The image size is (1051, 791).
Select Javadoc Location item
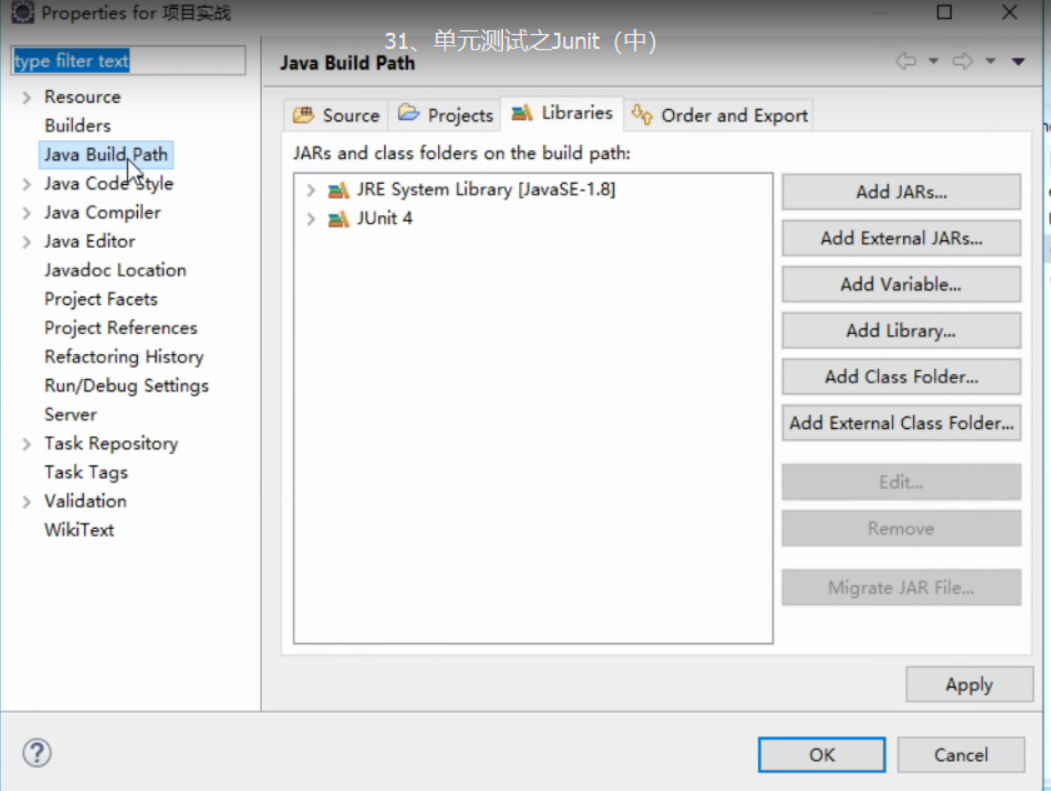coord(115,270)
